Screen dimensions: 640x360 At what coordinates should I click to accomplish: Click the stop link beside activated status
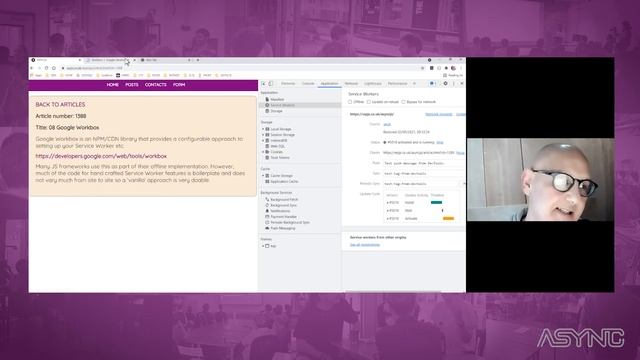click(440, 142)
